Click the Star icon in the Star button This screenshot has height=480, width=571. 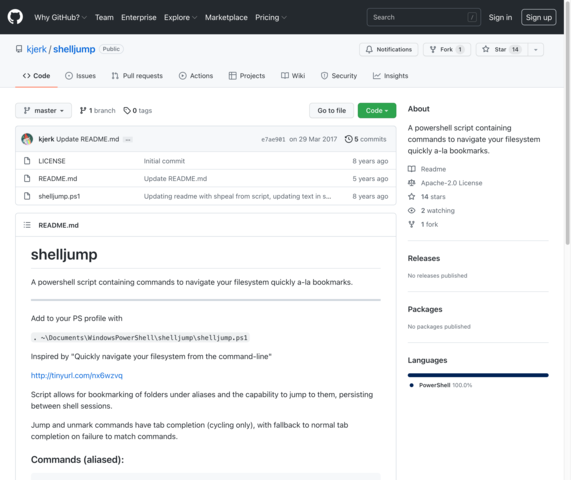coord(485,49)
